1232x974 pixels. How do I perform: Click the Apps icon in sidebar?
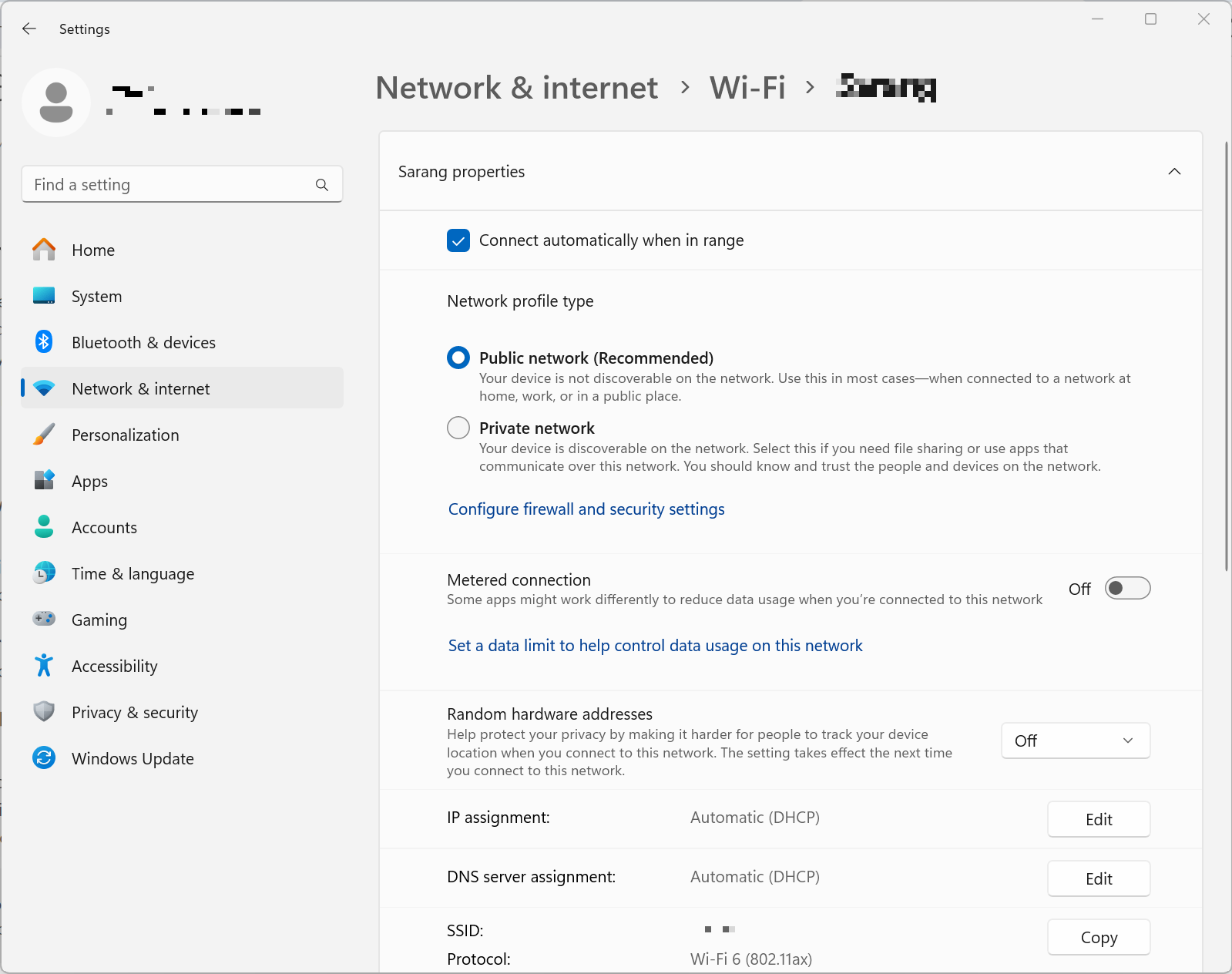click(x=44, y=481)
